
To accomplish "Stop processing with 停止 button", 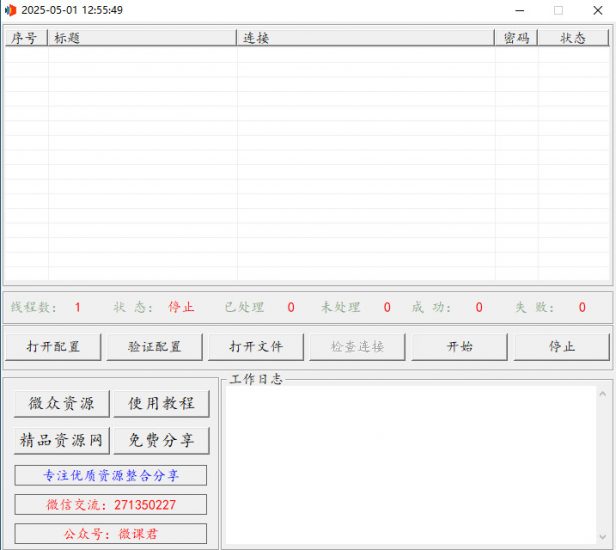I will click(x=562, y=347).
